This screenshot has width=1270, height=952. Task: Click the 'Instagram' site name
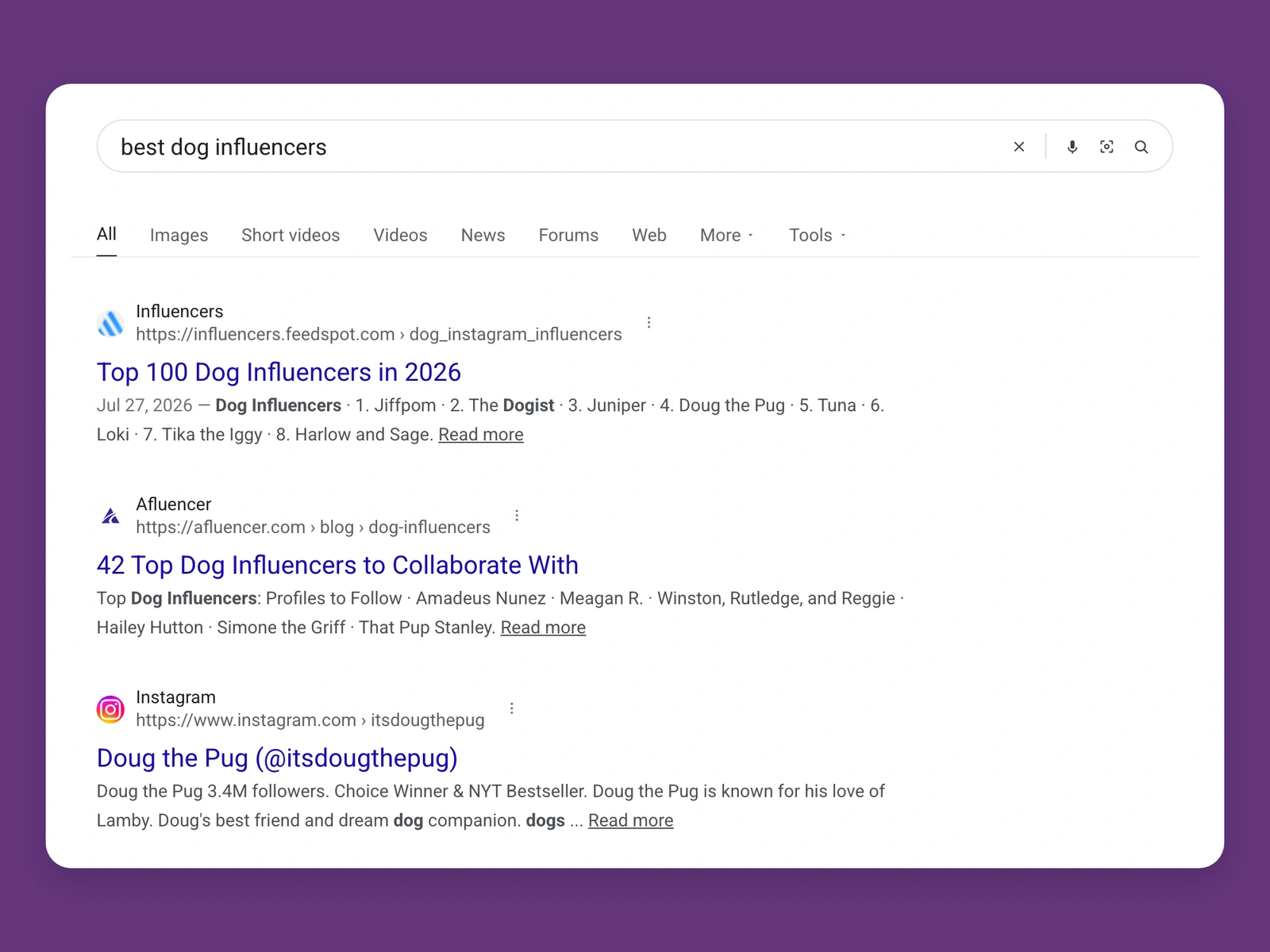tap(175, 697)
